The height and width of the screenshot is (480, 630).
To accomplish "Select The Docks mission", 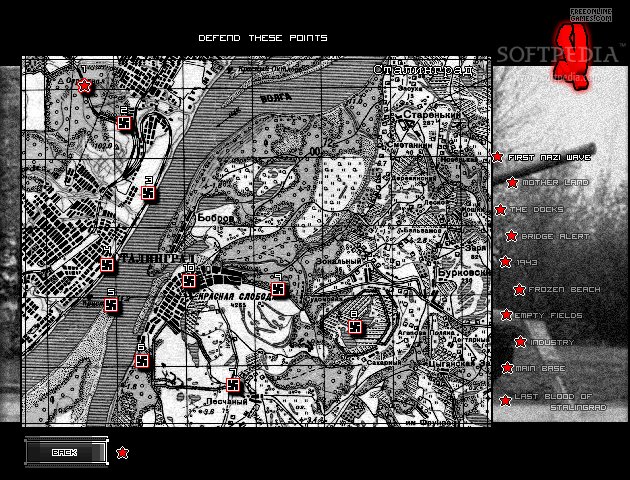I will click(536, 210).
